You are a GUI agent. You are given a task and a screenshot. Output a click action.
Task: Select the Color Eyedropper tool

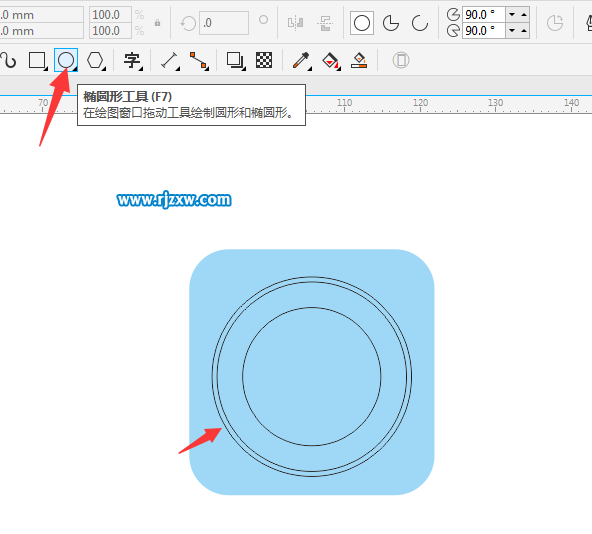point(301,60)
